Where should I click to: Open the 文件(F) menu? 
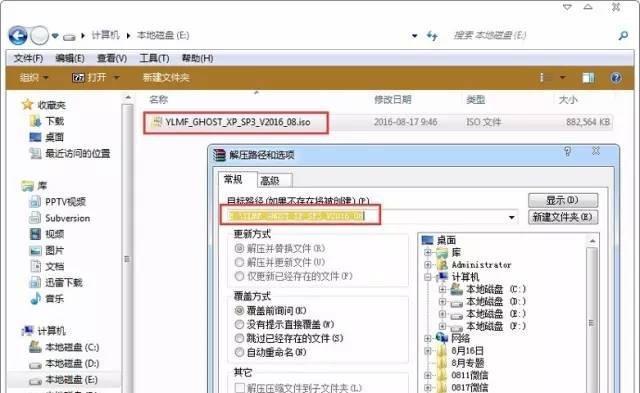click(x=28, y=58)
